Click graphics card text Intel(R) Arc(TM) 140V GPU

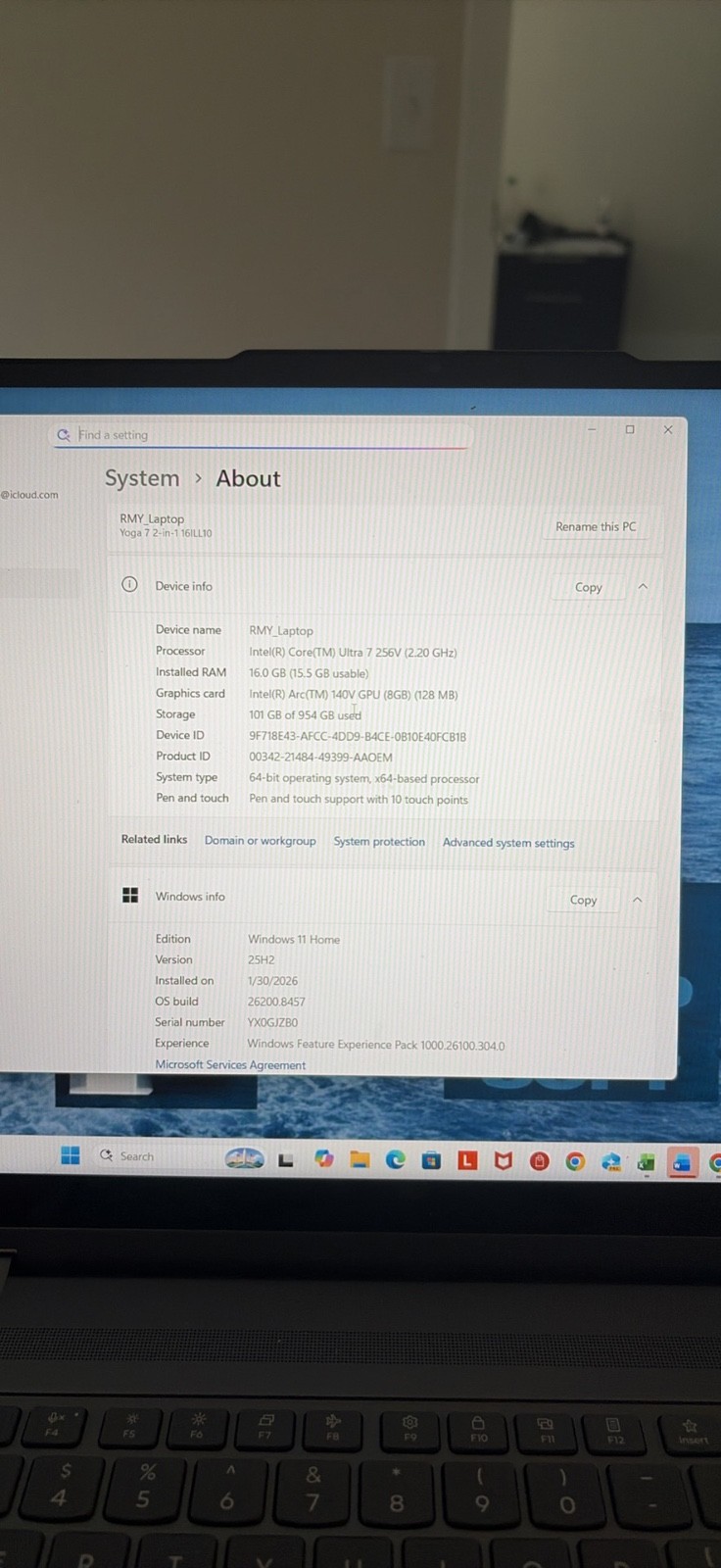pos(354,695)
